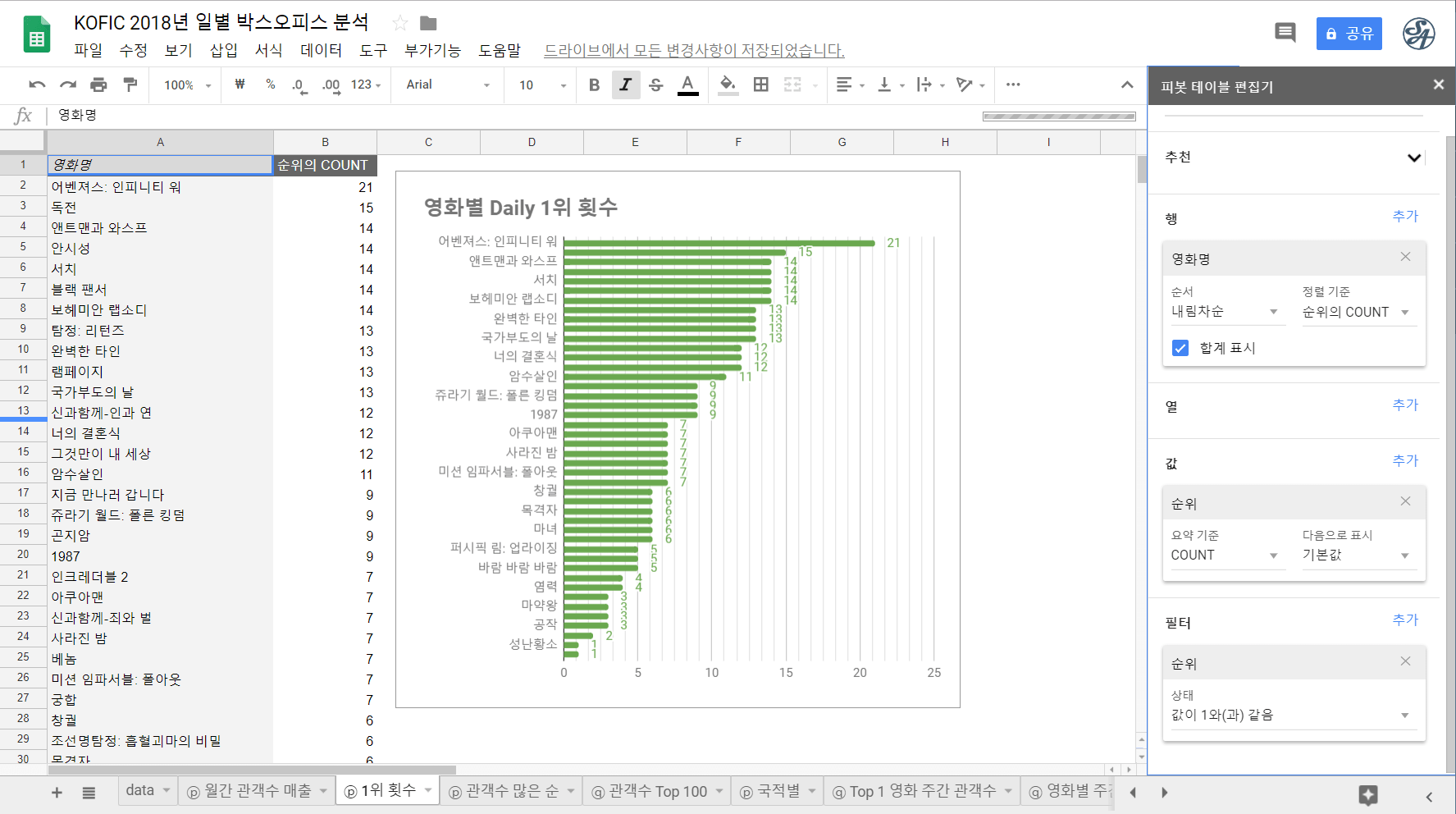Toggle italic formatting button
The height and width of the screenshot is (814, 1456).
(625, 85)
